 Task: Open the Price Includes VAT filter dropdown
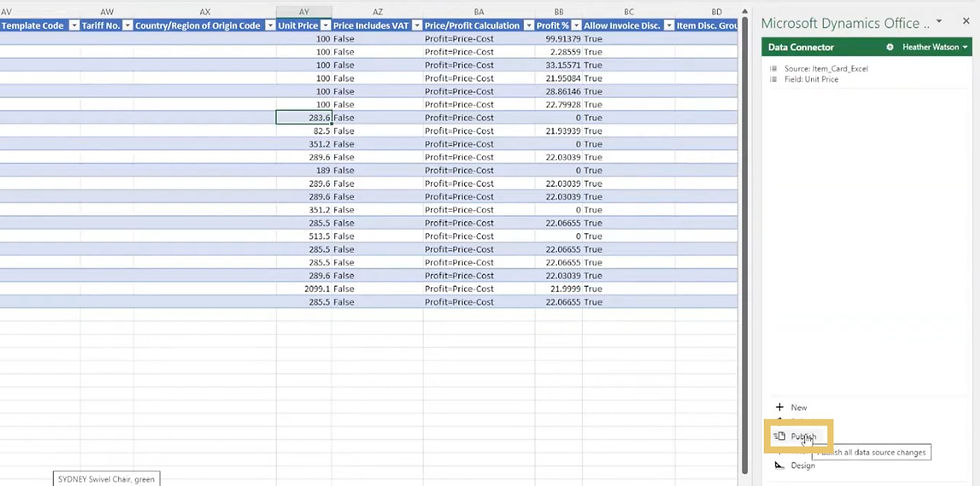click(417, 26)
